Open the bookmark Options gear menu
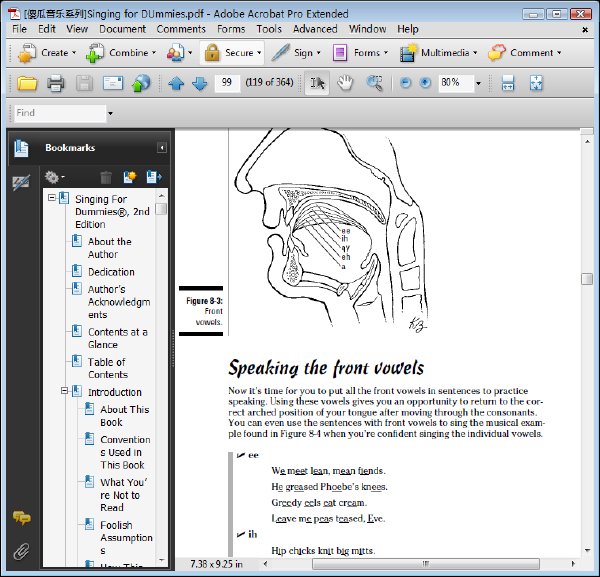Viewport: 600px width, 577px height. coord(54,177)
